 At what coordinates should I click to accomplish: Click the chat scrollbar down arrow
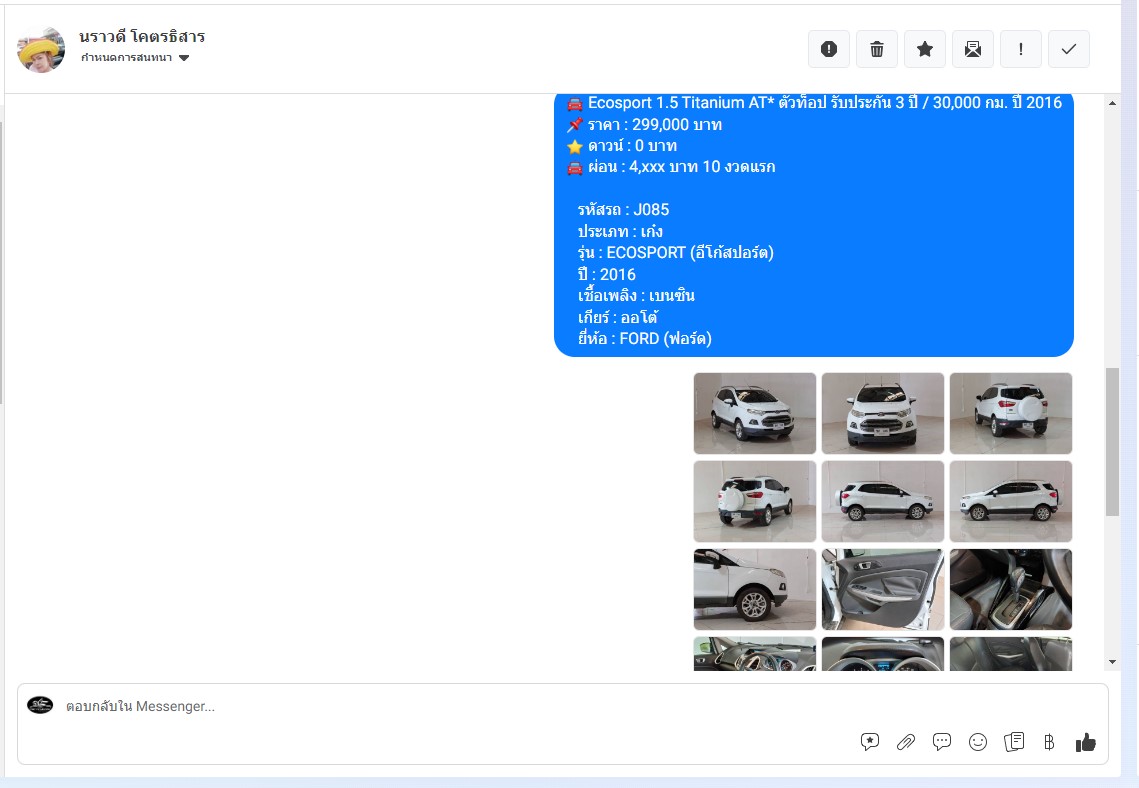[x=1112, y=662]
